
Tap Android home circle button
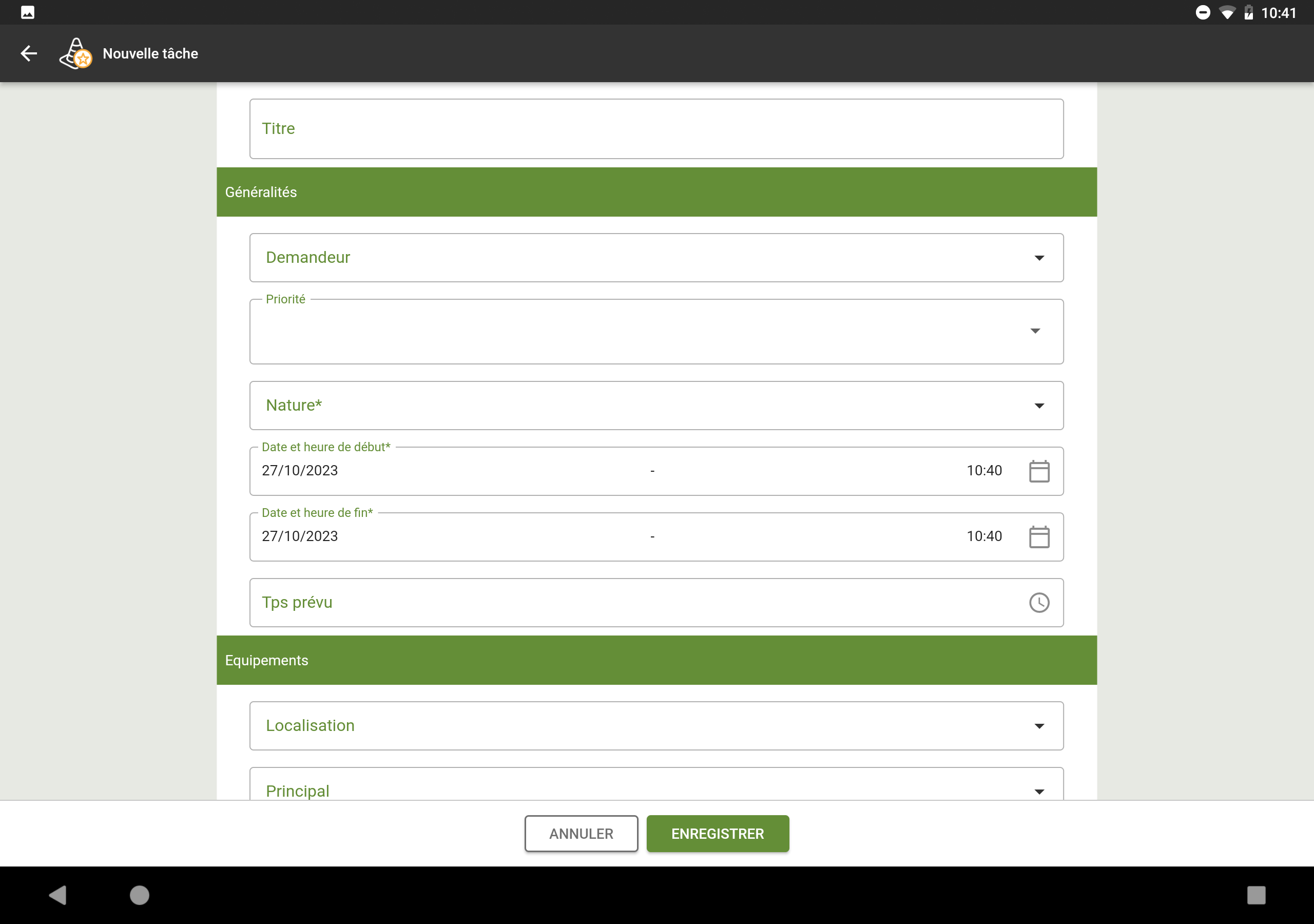(139, 895)
